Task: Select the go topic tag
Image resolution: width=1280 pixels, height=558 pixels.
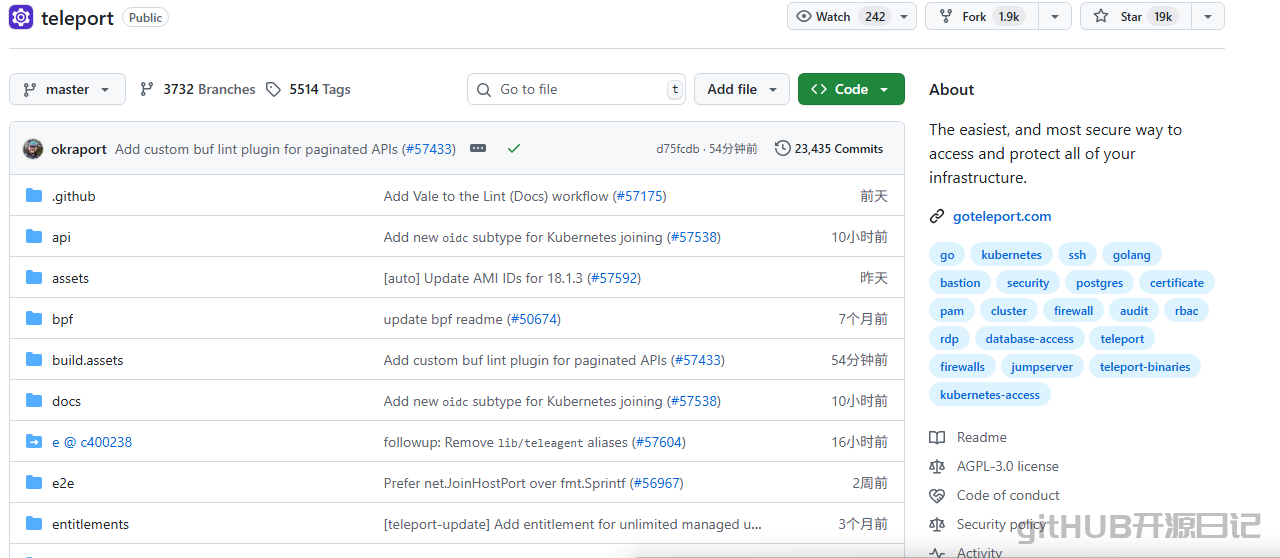Action: pyautogui.click(x=947, y=255)
